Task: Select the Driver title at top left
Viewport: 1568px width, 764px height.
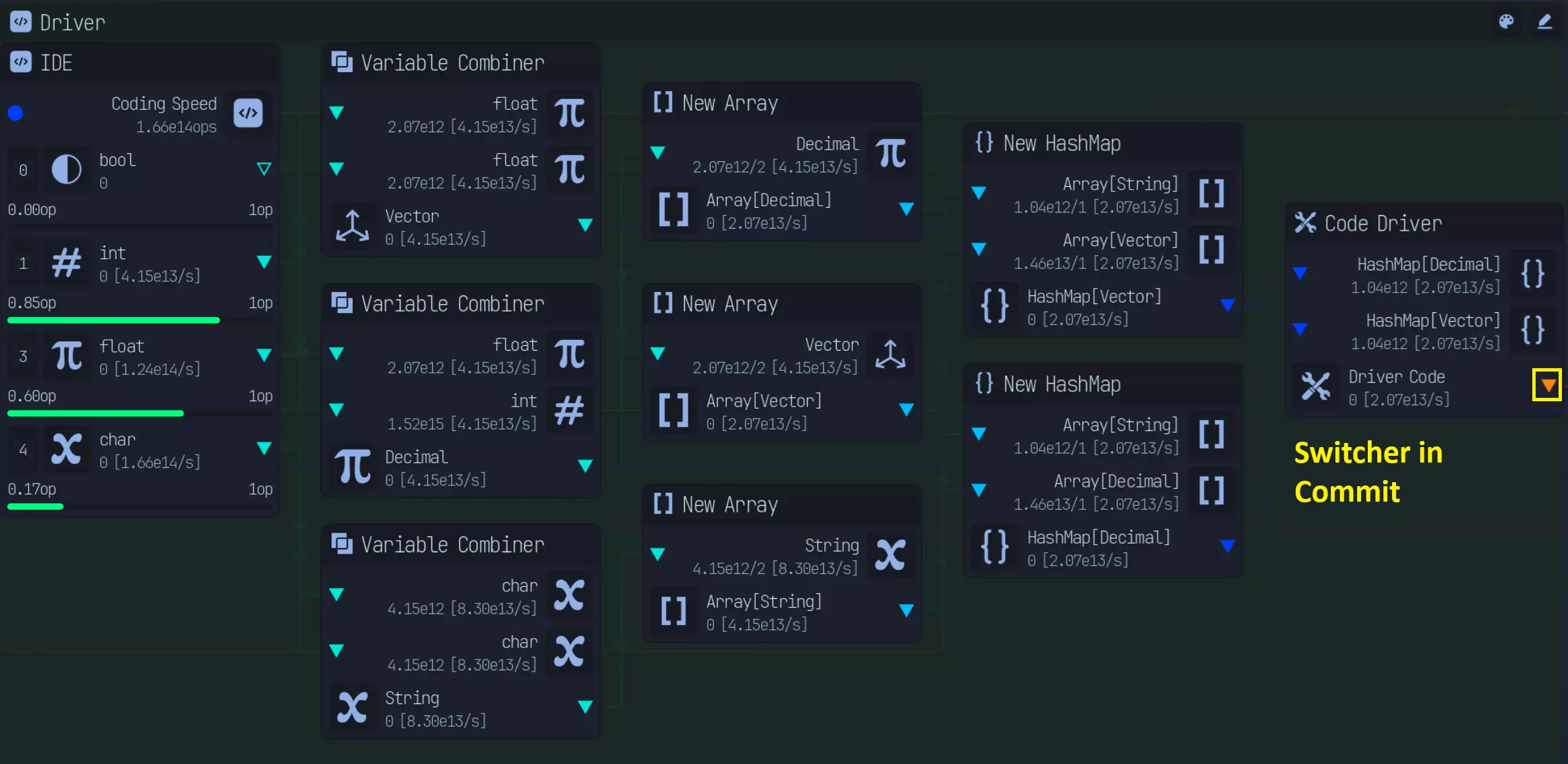Action: click(x=72, y=23)
